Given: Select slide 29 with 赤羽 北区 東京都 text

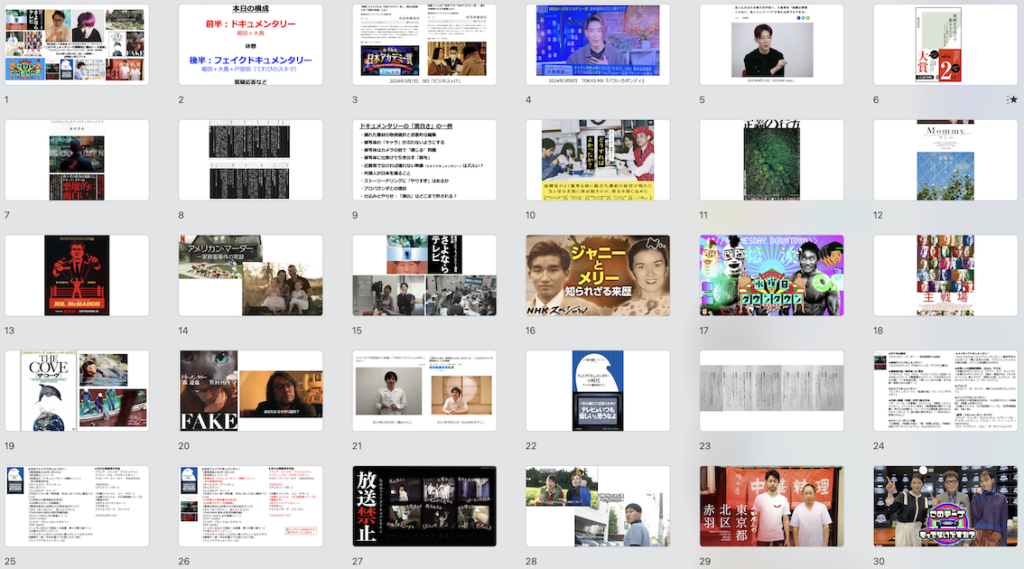Looking at the screenshot, I should [771, 506].
